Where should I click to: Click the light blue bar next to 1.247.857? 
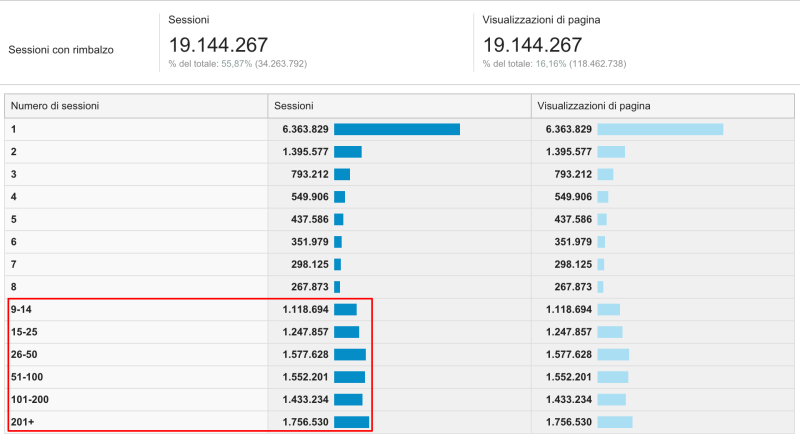coord(609,332)
